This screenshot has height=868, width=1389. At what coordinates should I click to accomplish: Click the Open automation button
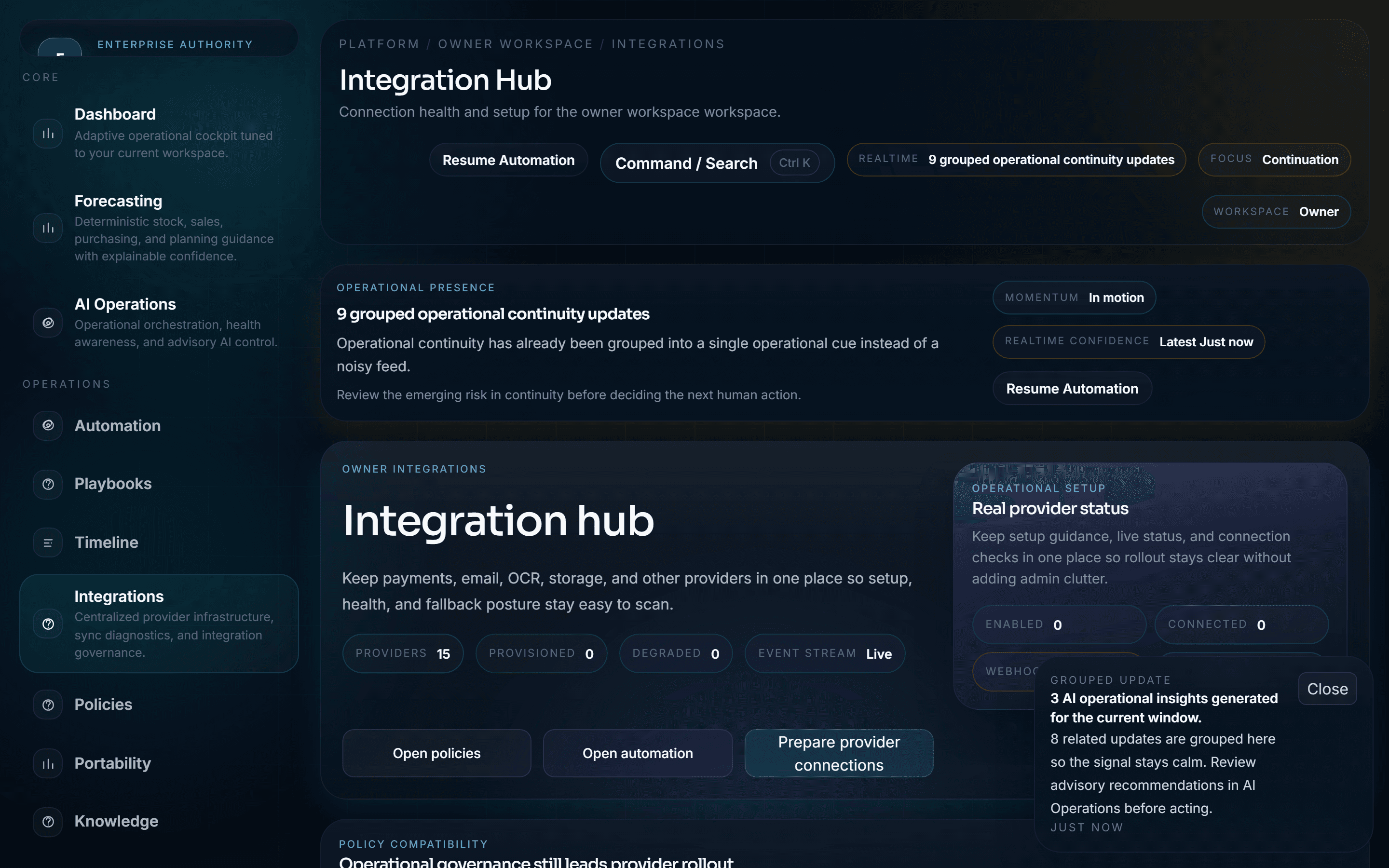click(x=638, y=753)
